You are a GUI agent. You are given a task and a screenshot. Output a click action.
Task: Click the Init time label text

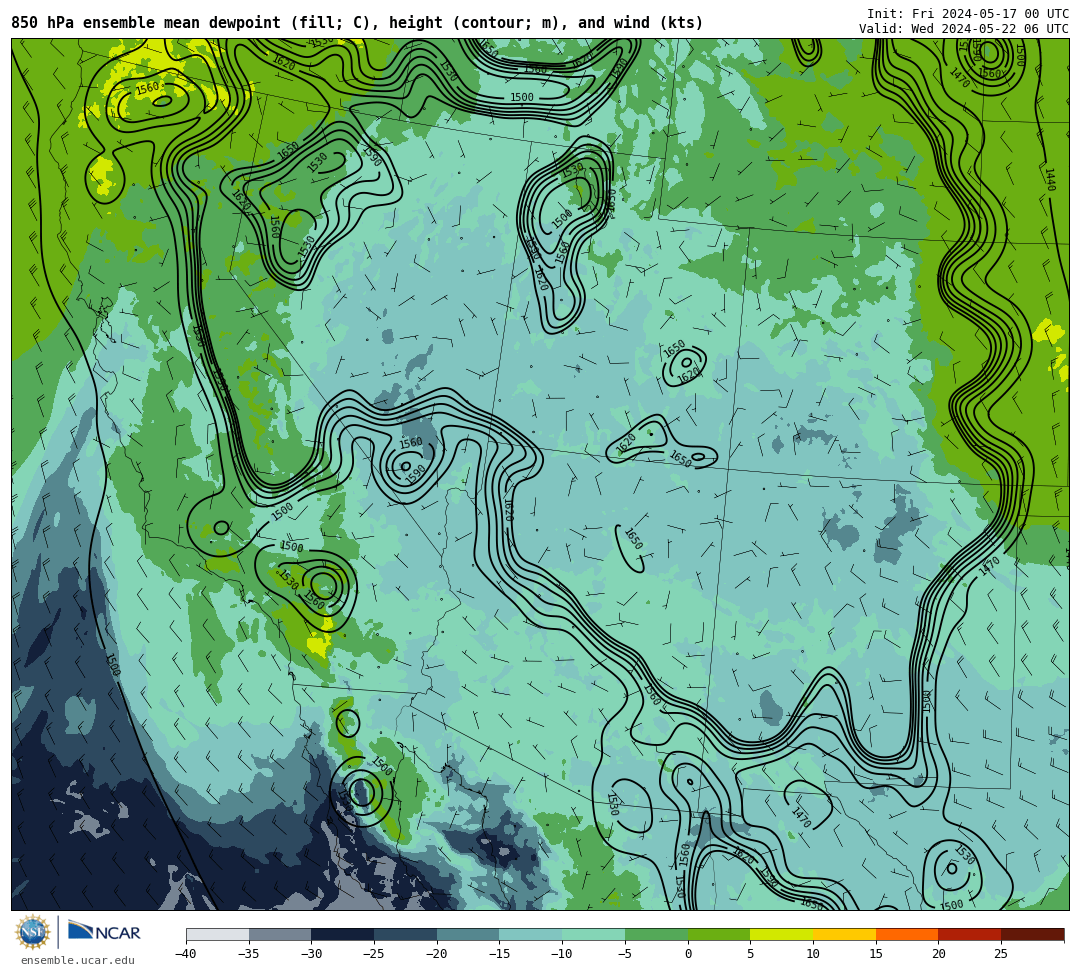point(968,14)
